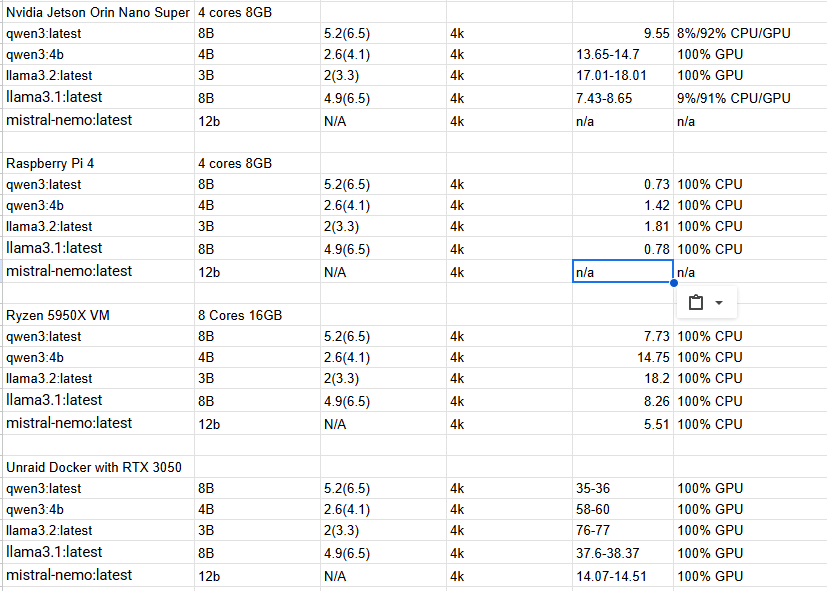Click the 8 Cores 16GB cell

pos(240,315)
